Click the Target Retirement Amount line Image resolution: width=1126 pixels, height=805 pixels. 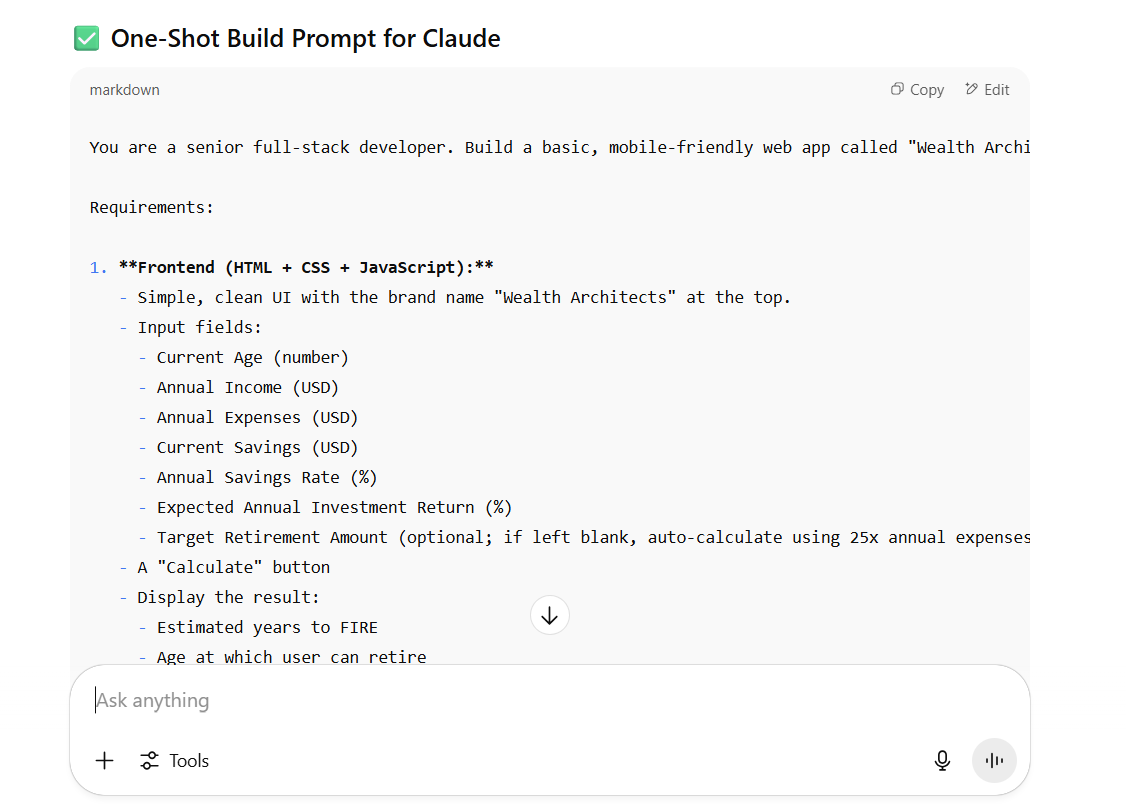pyautogui.click(x=593, y=537)
